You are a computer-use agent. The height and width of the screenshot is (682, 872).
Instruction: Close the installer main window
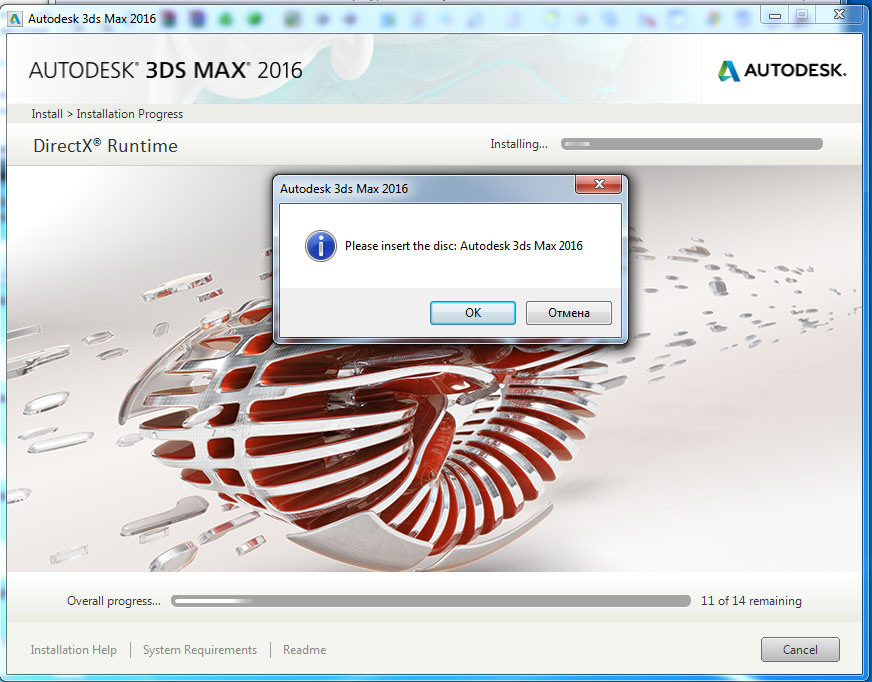click(x=839, y=15)
